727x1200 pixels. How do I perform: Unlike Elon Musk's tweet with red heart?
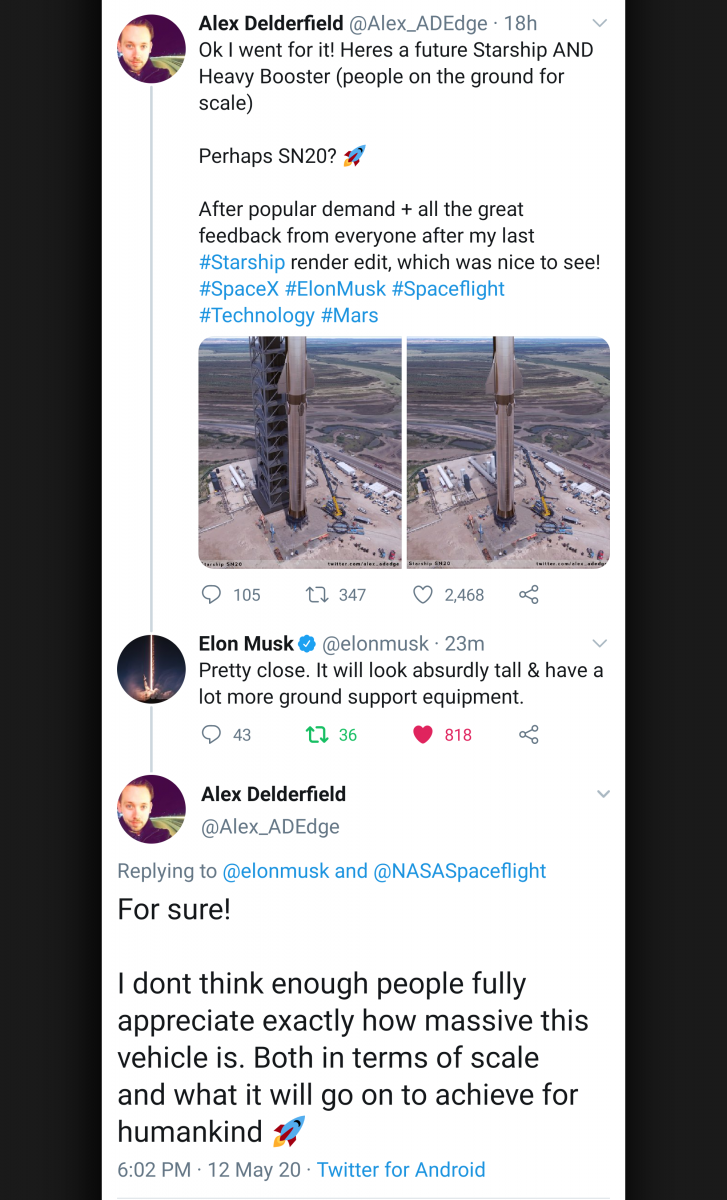click(423, 735)
